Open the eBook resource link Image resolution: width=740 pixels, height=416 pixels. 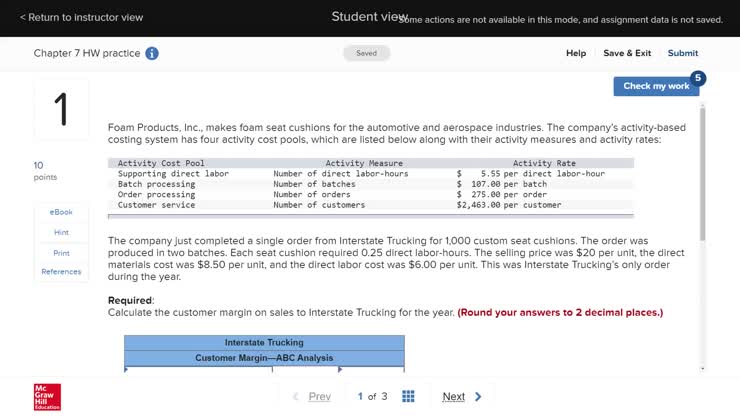click(x=61, y=212)
